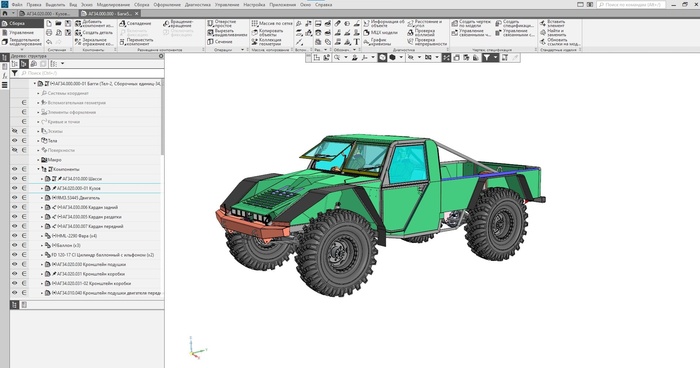Show the hidden Эскизы group via eye icon
700x368 pixels.
(x=14, y=131)
